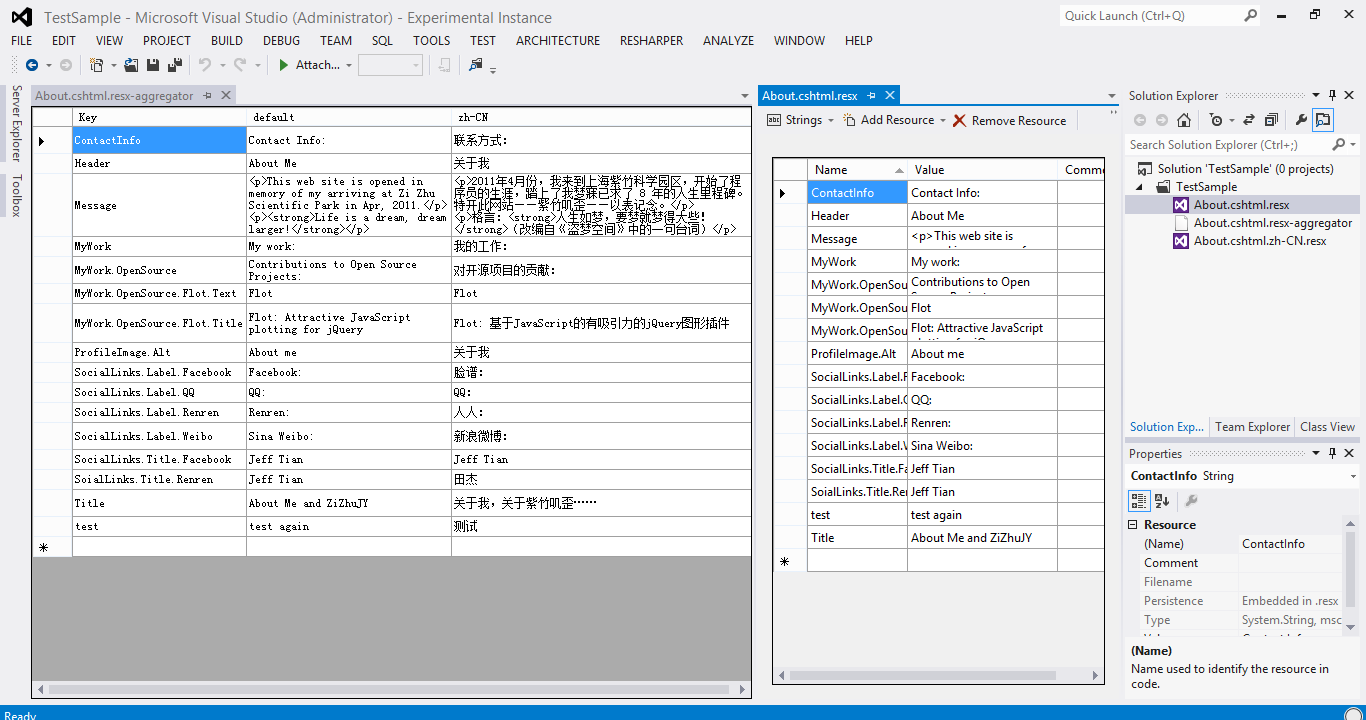Switch to the Class View tab

1327,427
